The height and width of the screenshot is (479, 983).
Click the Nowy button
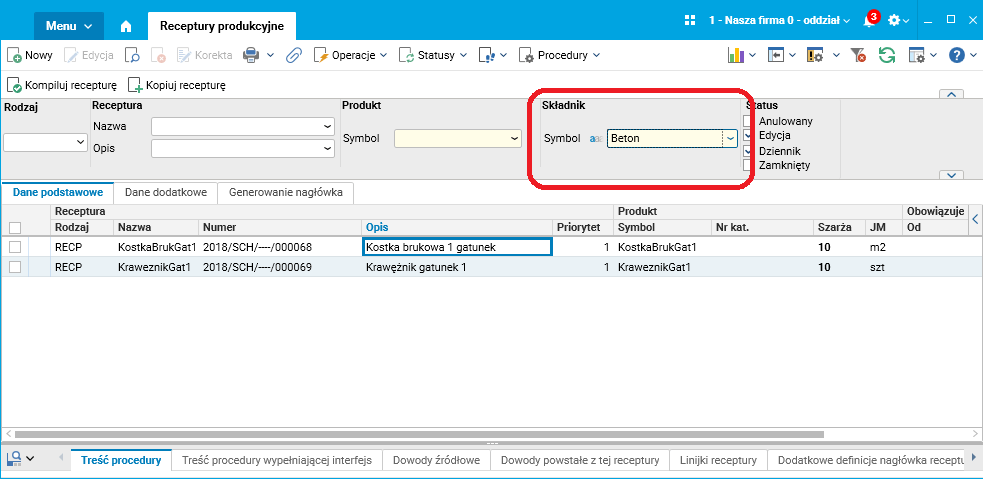tap(30, 55)
